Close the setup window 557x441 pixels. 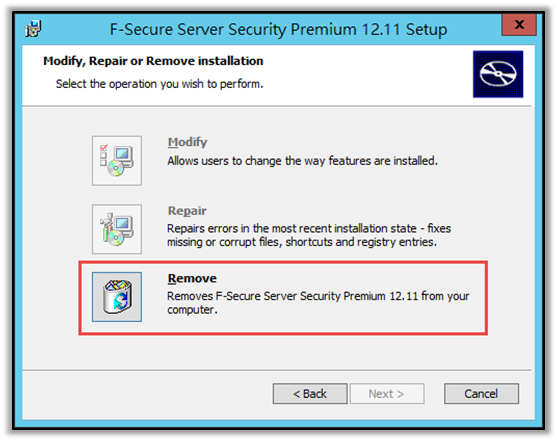[519, 25]
